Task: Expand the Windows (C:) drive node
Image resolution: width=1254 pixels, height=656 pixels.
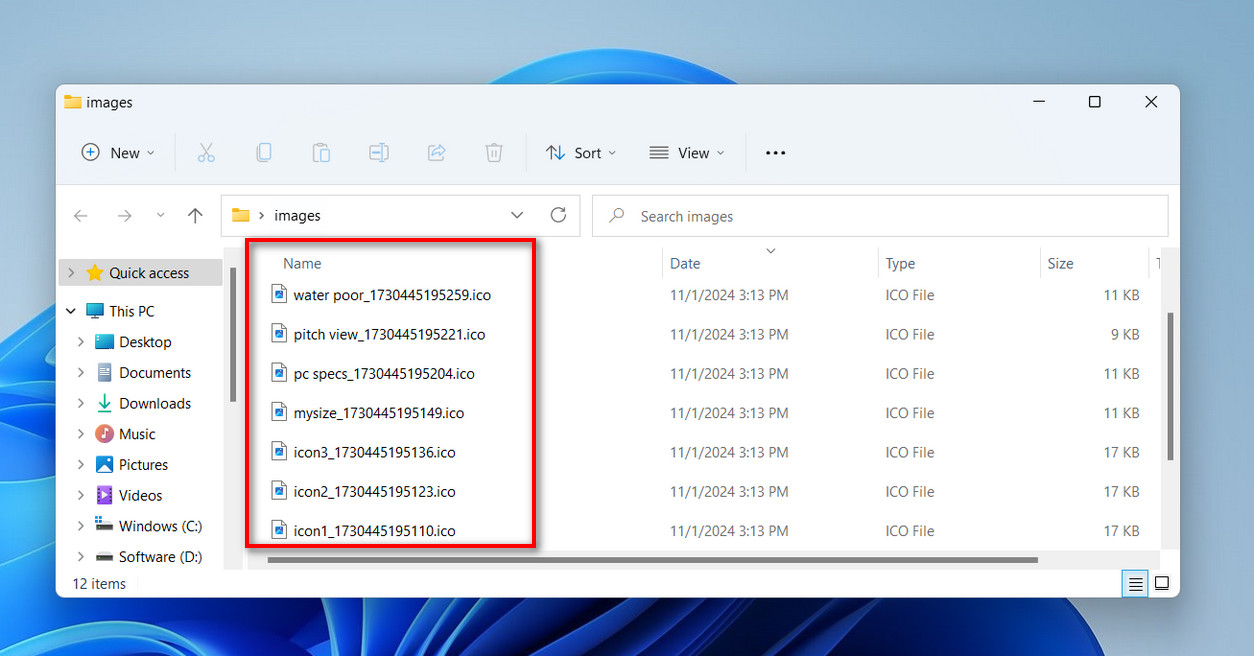Action: point(81,526)
